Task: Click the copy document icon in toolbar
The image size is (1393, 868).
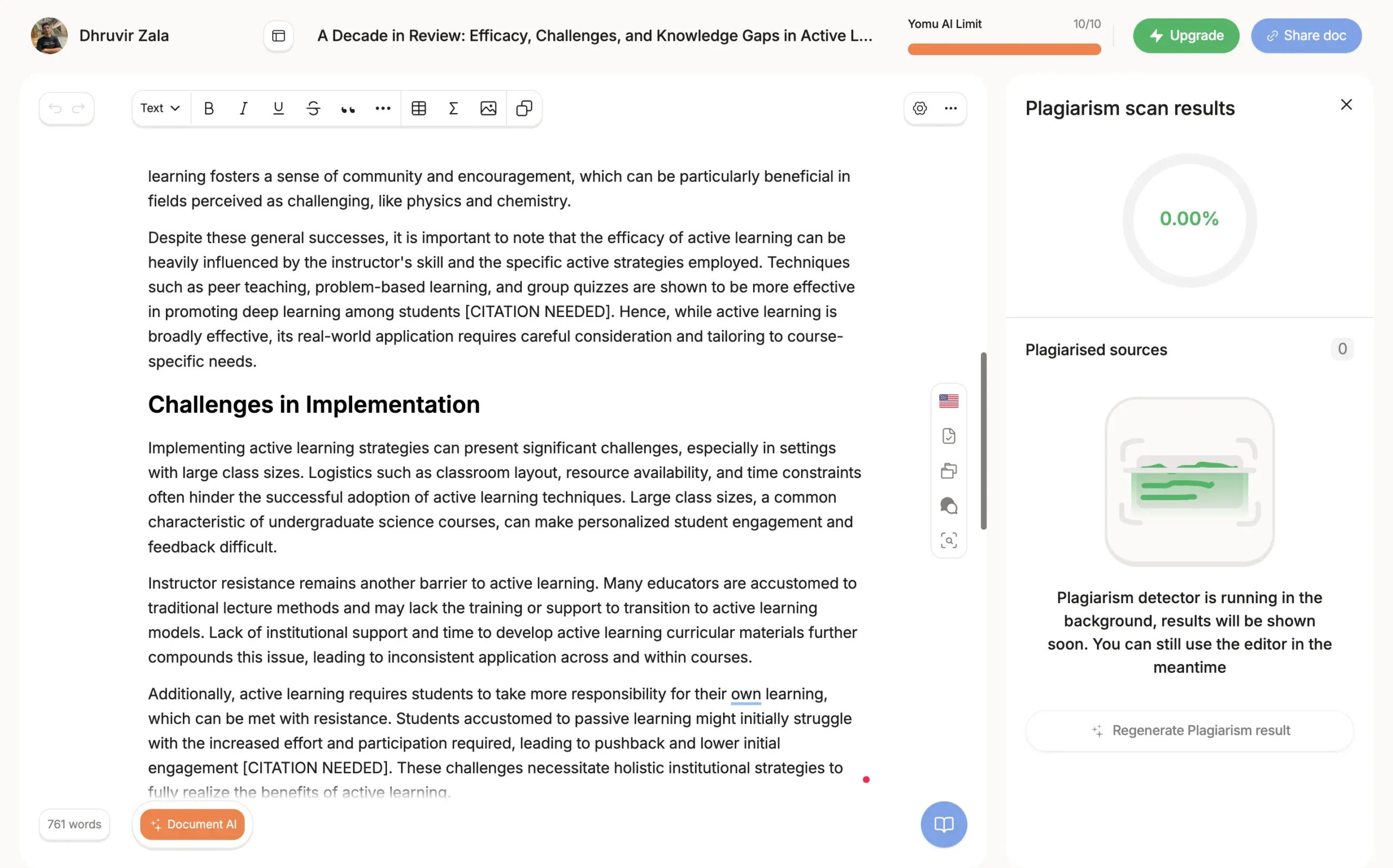Action: tap(524, 108)
